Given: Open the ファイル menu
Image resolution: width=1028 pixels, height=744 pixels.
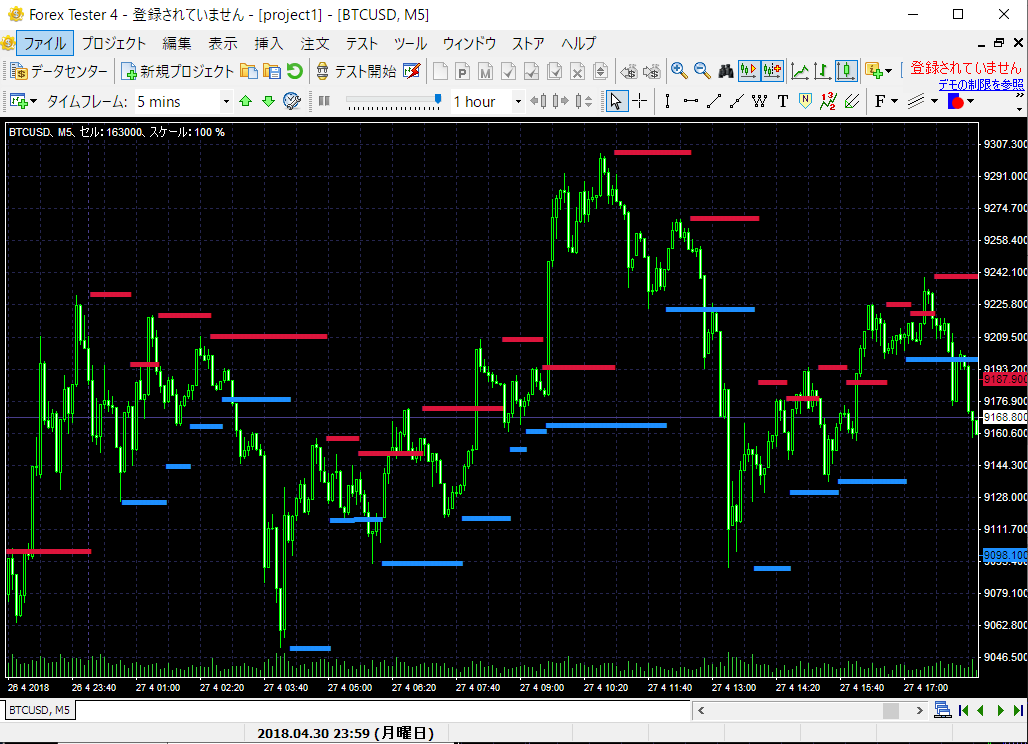Looking at the screenshot, I should pyautogui.click(x=45, y=44).
